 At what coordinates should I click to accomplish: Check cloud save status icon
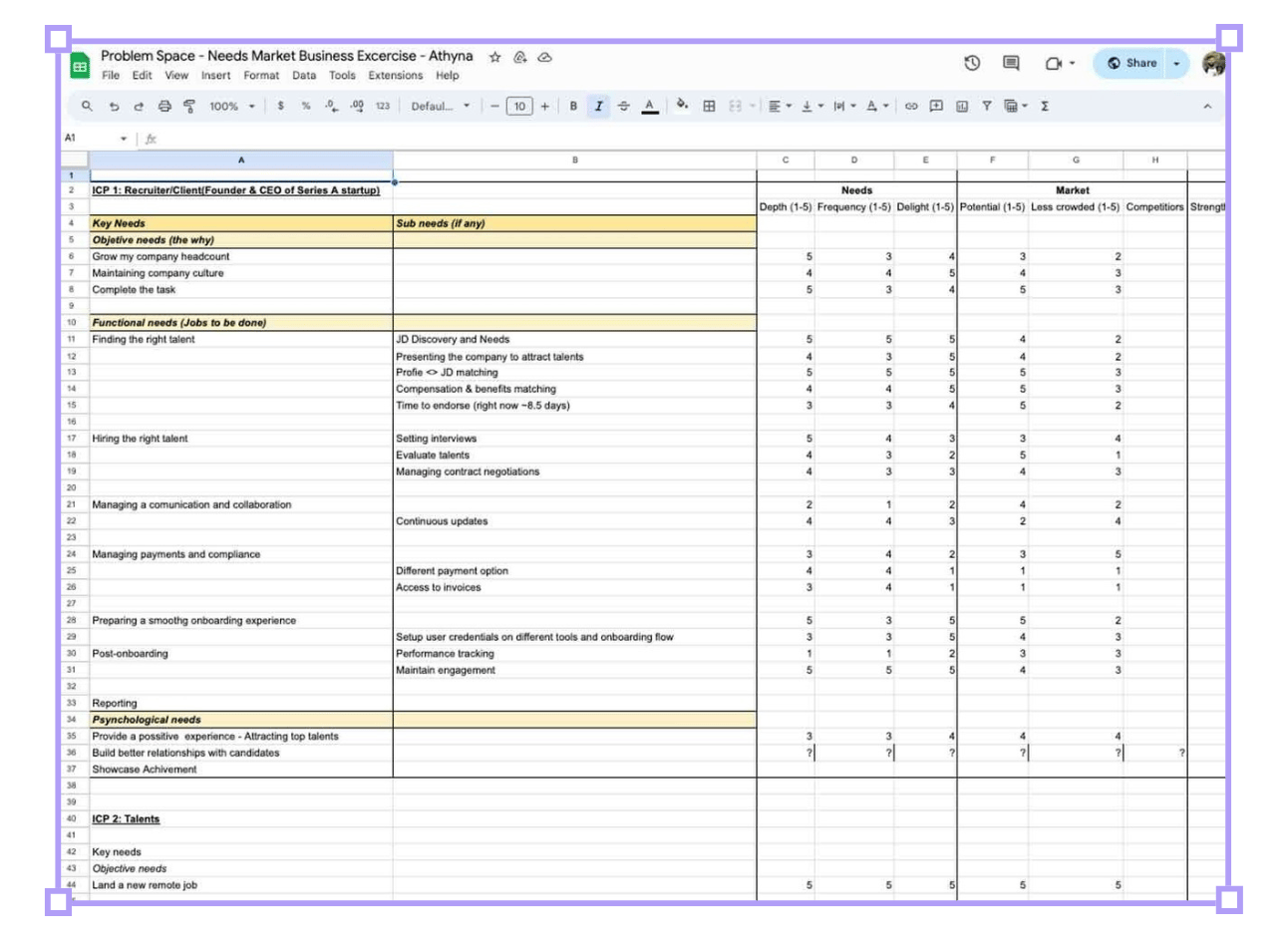pos(544,57)
